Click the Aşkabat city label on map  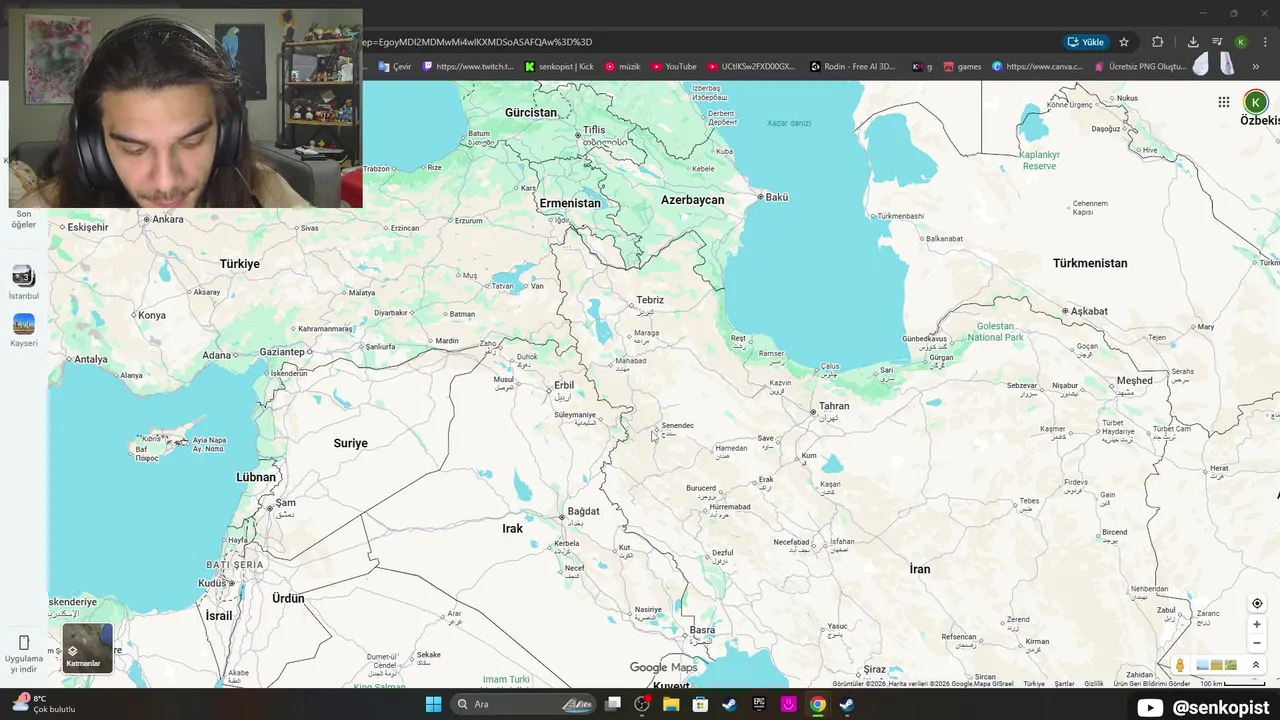coord(1089,311)
